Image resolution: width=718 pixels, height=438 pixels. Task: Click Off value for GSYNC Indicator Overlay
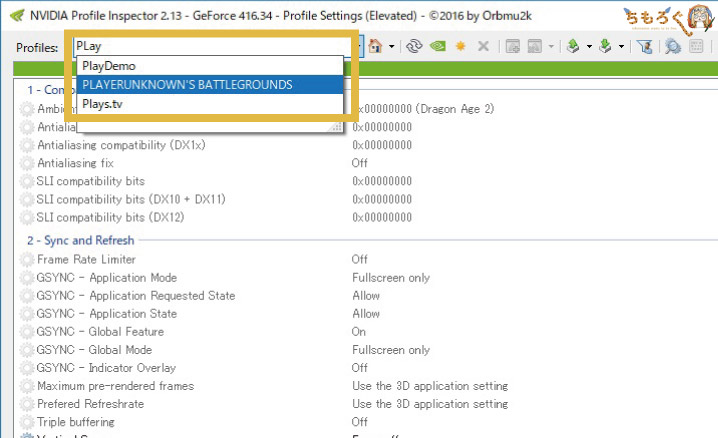pyautogui.click(x=360, y=368)
